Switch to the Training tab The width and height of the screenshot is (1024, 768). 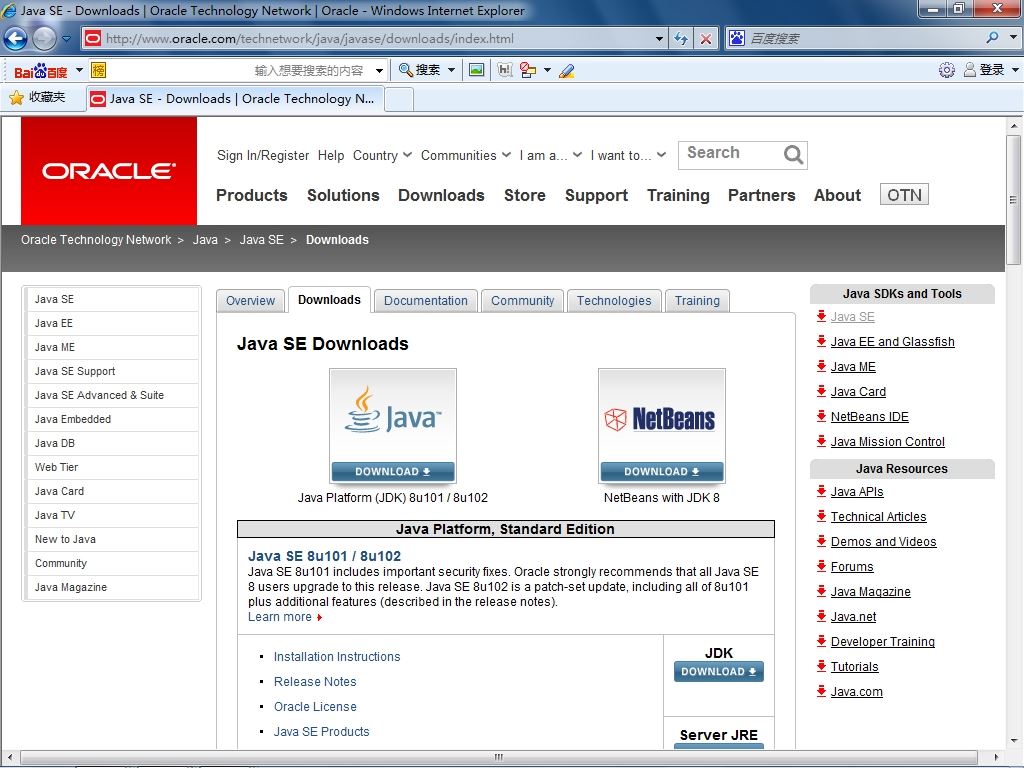pos(697,300)
